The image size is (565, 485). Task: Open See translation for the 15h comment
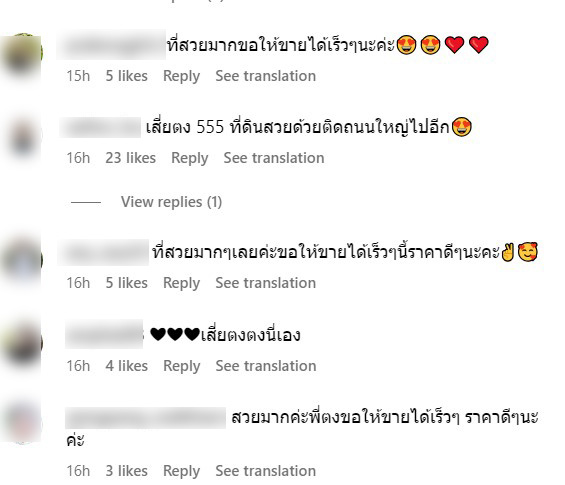pos(266,76)
